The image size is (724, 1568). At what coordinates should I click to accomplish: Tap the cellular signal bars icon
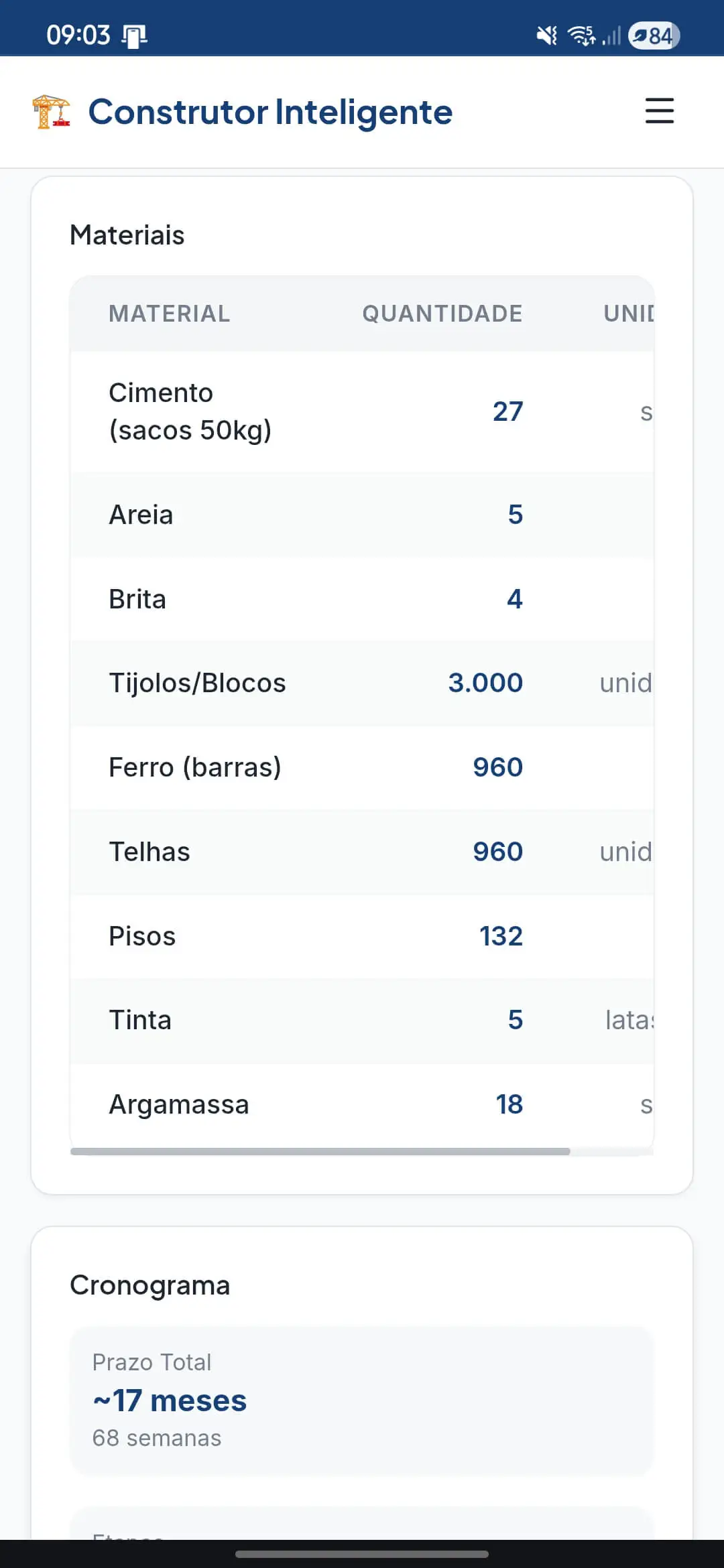pos(611,35)
